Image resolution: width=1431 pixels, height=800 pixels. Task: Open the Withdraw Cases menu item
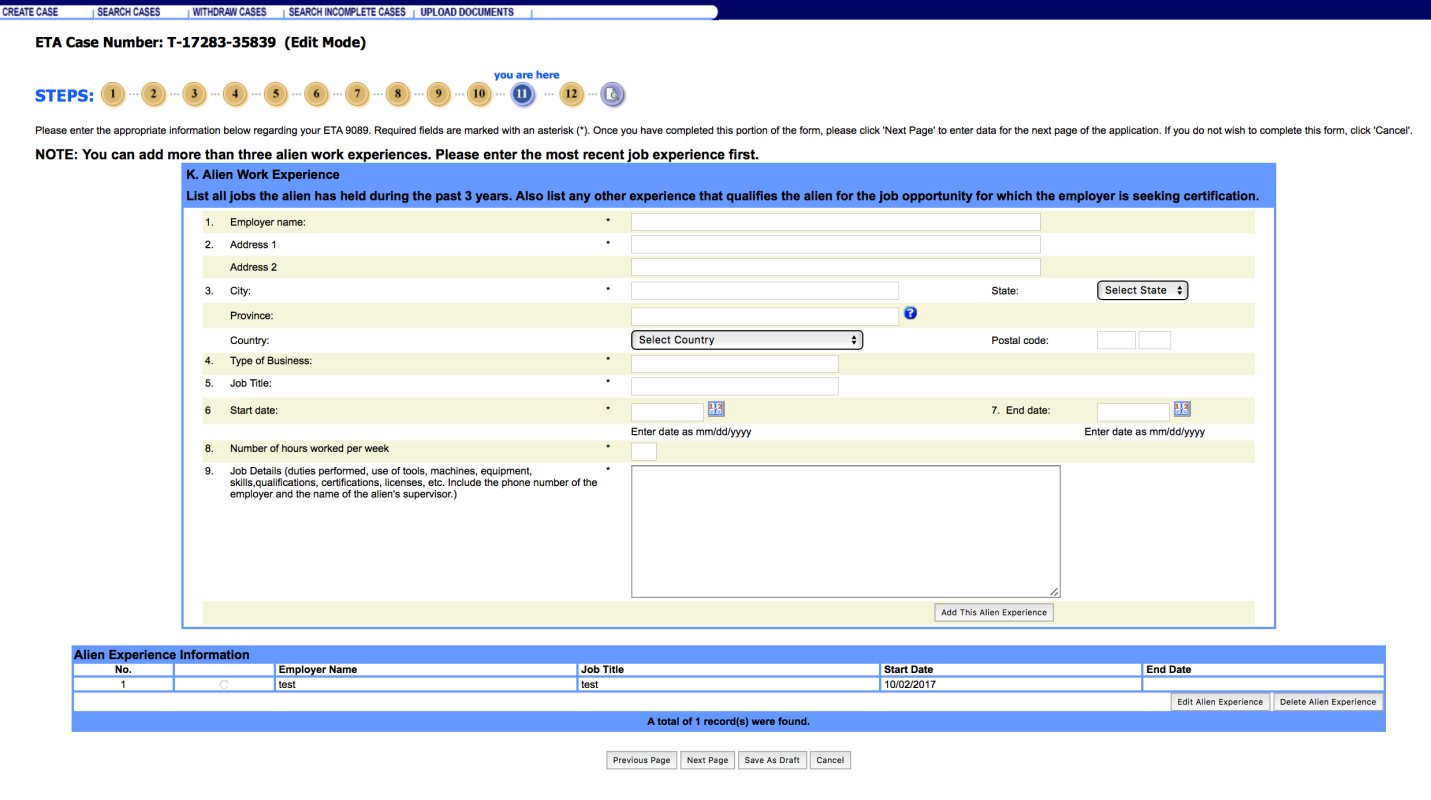coord(229,12)
